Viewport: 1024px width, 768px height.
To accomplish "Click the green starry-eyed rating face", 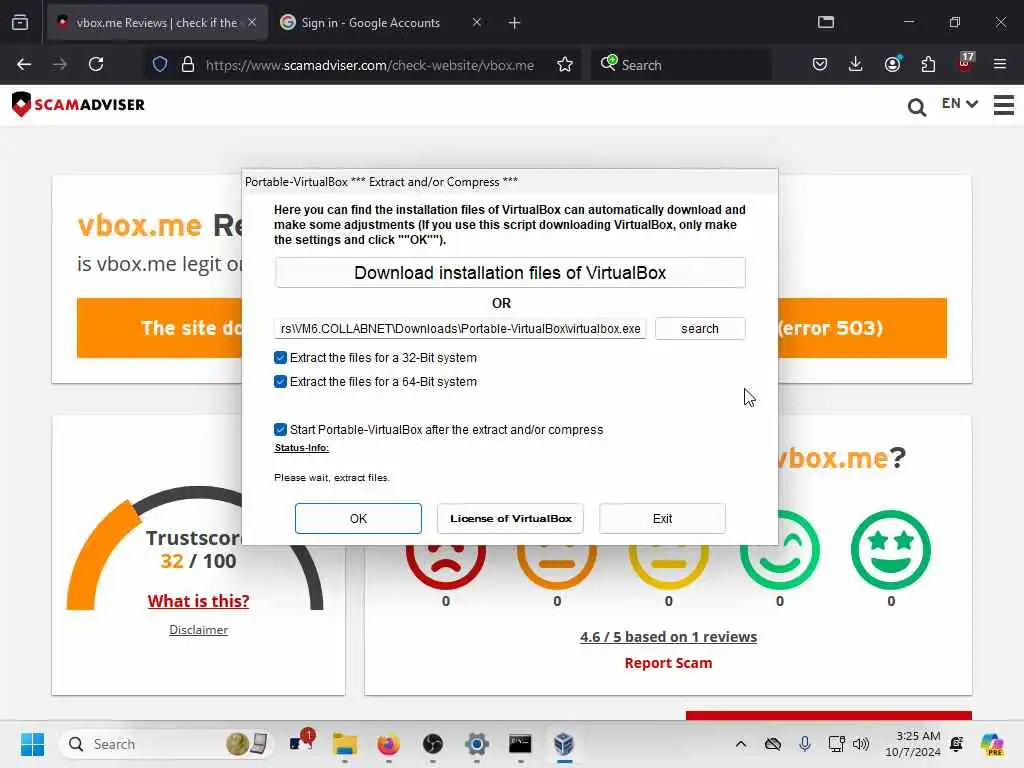I will pos(891,549).
